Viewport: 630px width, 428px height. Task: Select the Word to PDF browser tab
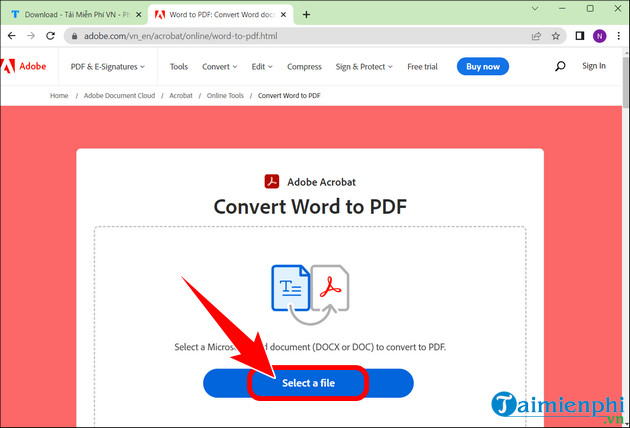[x=221, y=14]
